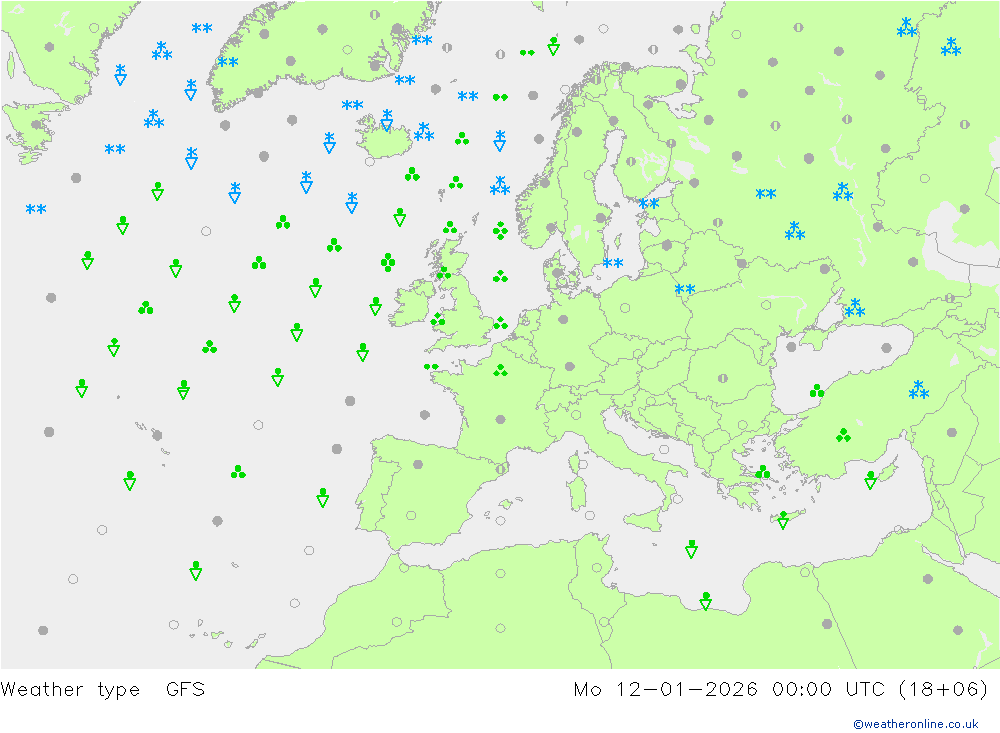
Task: Click the rain symbol over southeast England
Action: (500, 323)
